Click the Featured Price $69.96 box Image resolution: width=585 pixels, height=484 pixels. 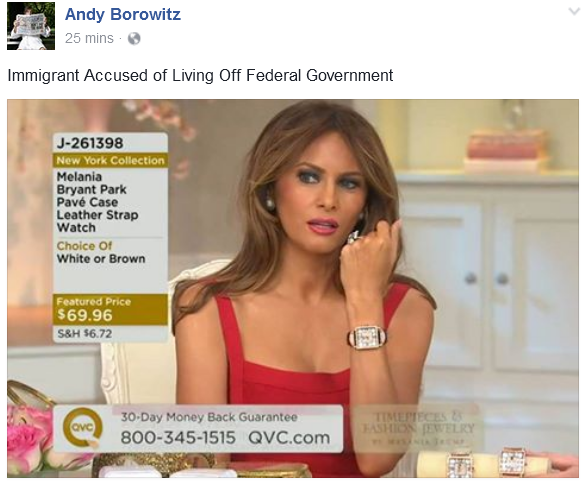(110, 309)
